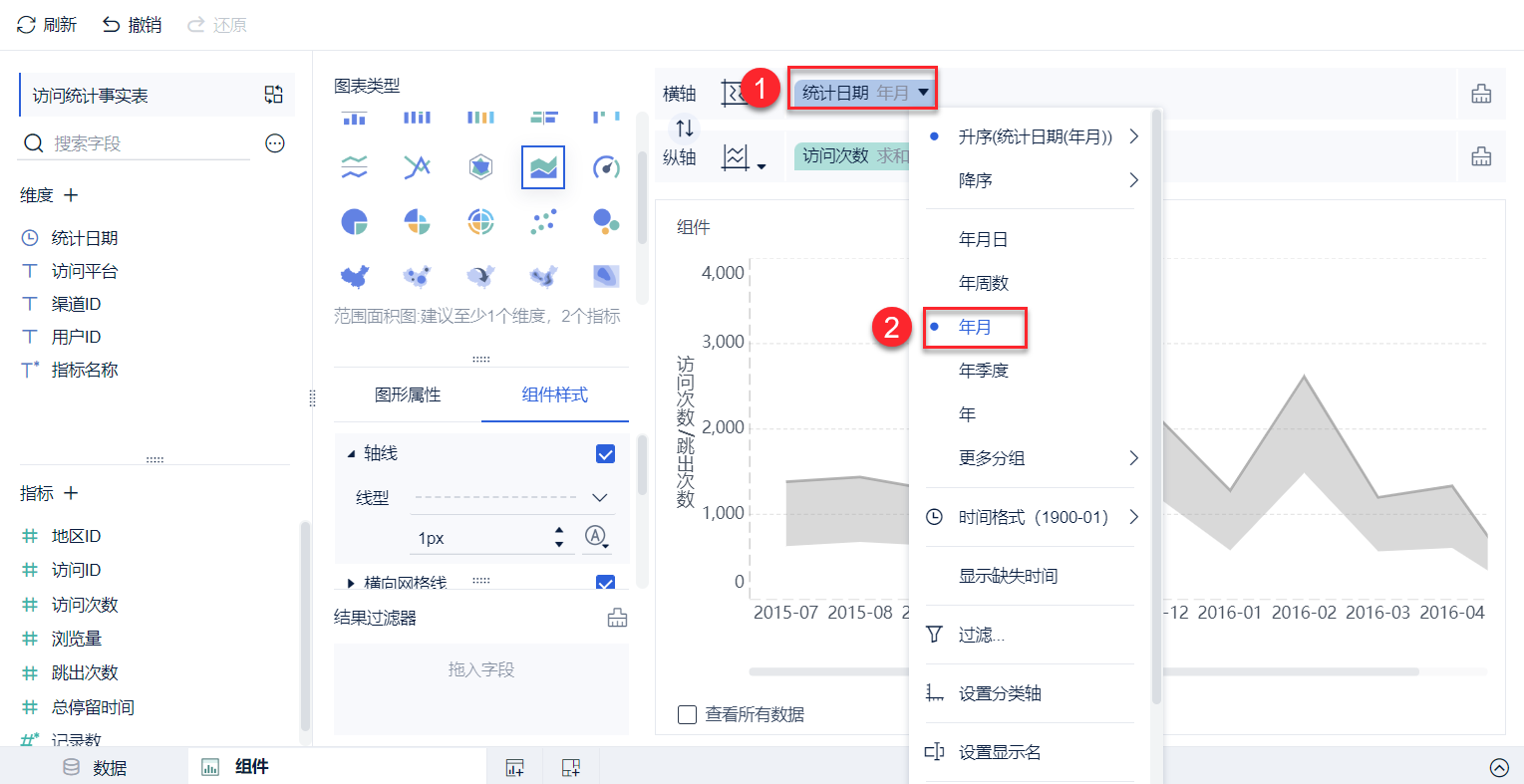Clear the vertical axis fields

click(1481, 156)
